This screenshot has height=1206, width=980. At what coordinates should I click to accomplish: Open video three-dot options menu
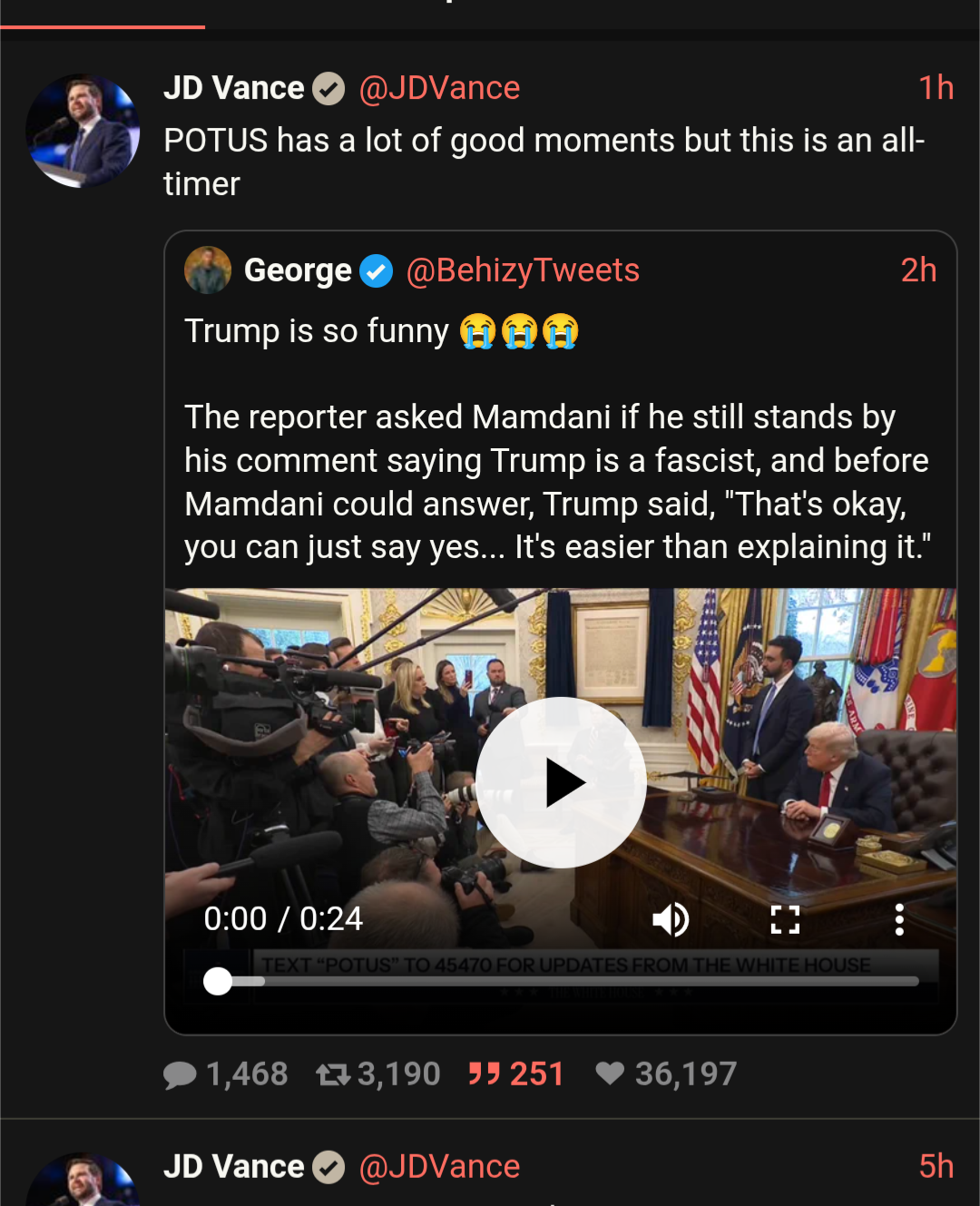898,919
